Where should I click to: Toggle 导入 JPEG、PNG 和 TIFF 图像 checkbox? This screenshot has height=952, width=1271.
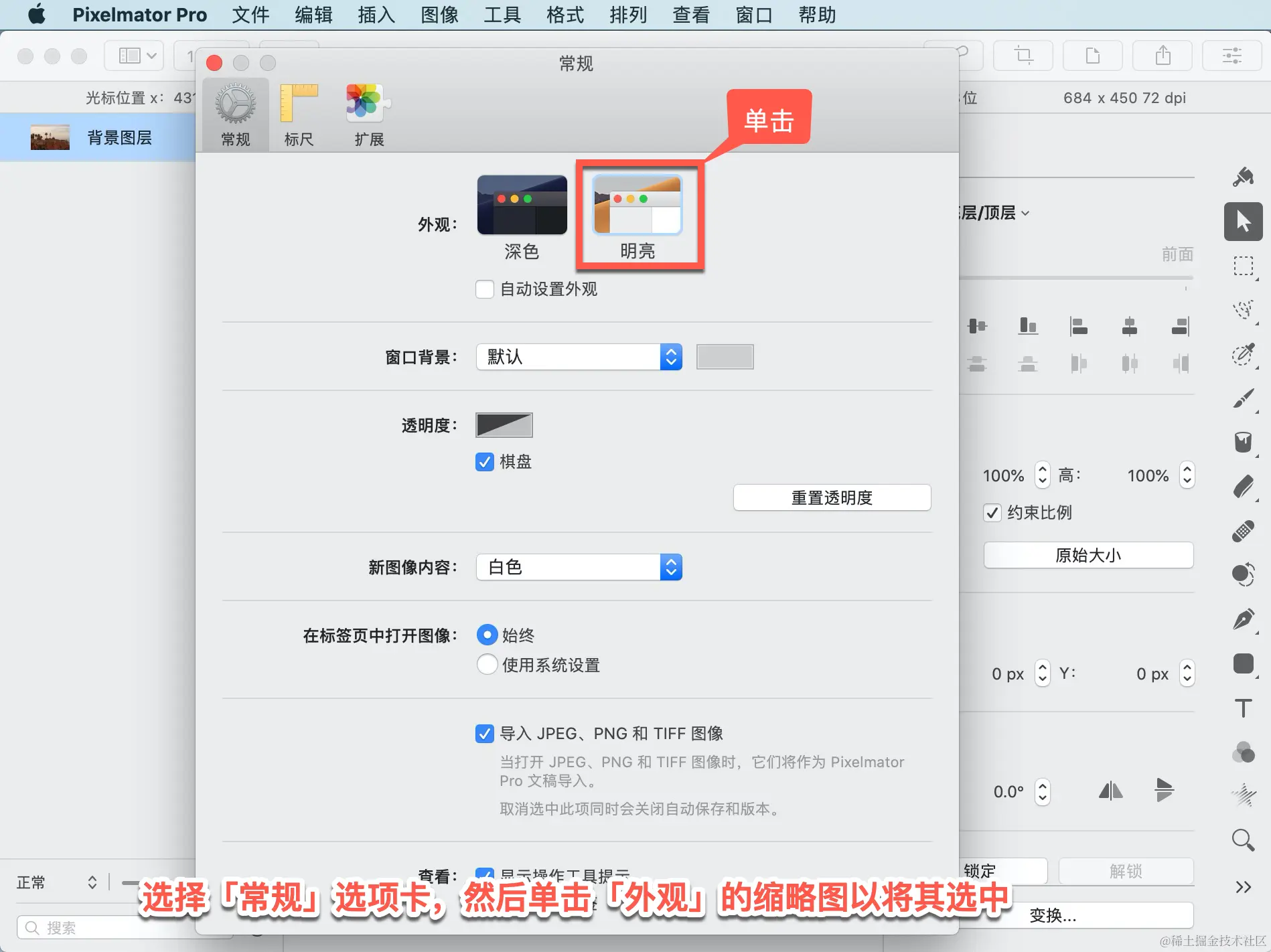click(x=485, y=734)
